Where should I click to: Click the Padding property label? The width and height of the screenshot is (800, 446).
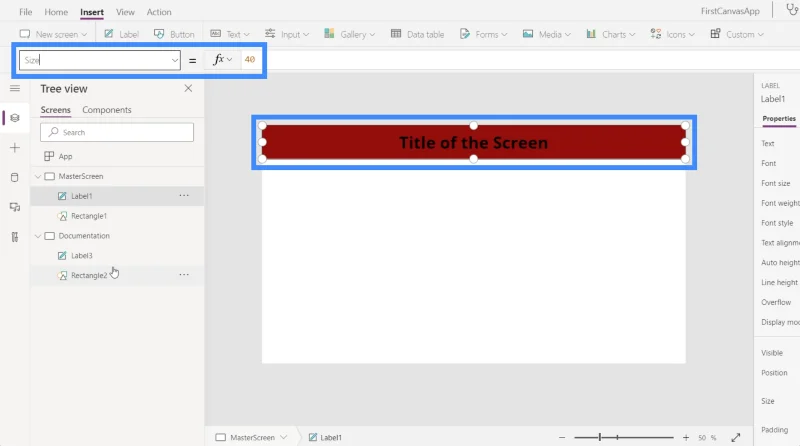point(774,430)
